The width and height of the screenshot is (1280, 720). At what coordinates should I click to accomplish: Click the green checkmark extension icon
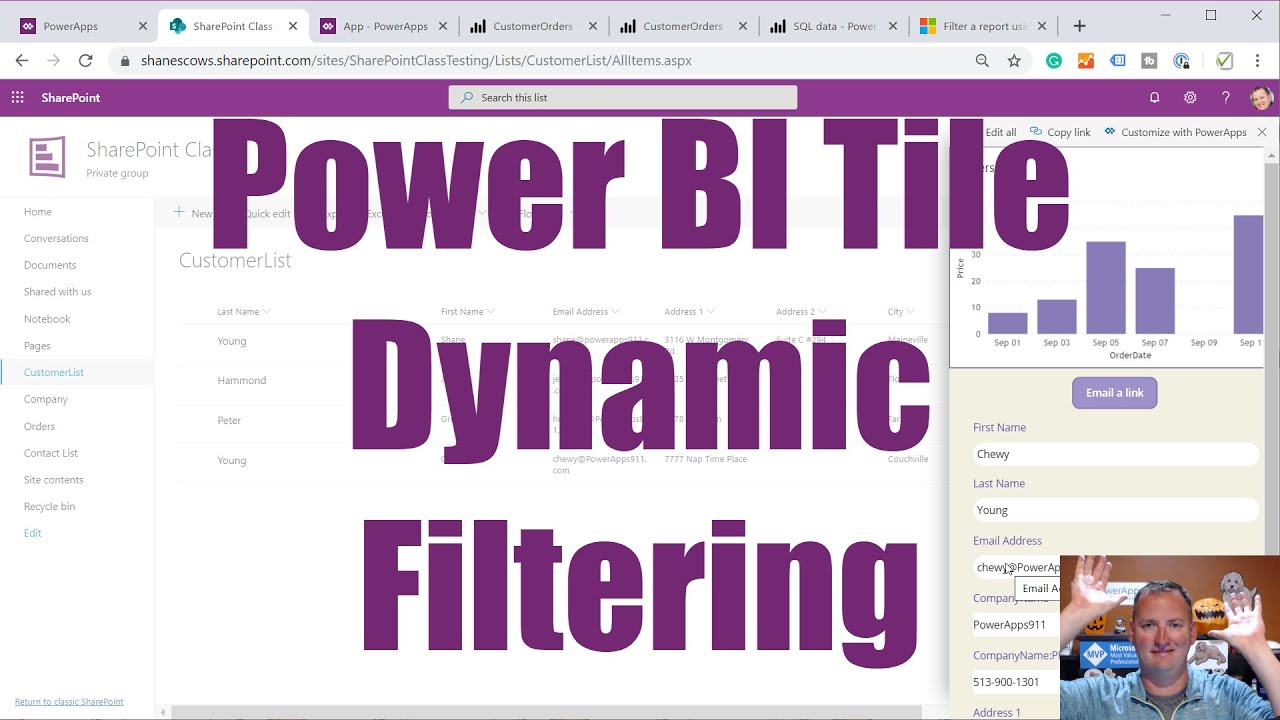(1224, 61)
